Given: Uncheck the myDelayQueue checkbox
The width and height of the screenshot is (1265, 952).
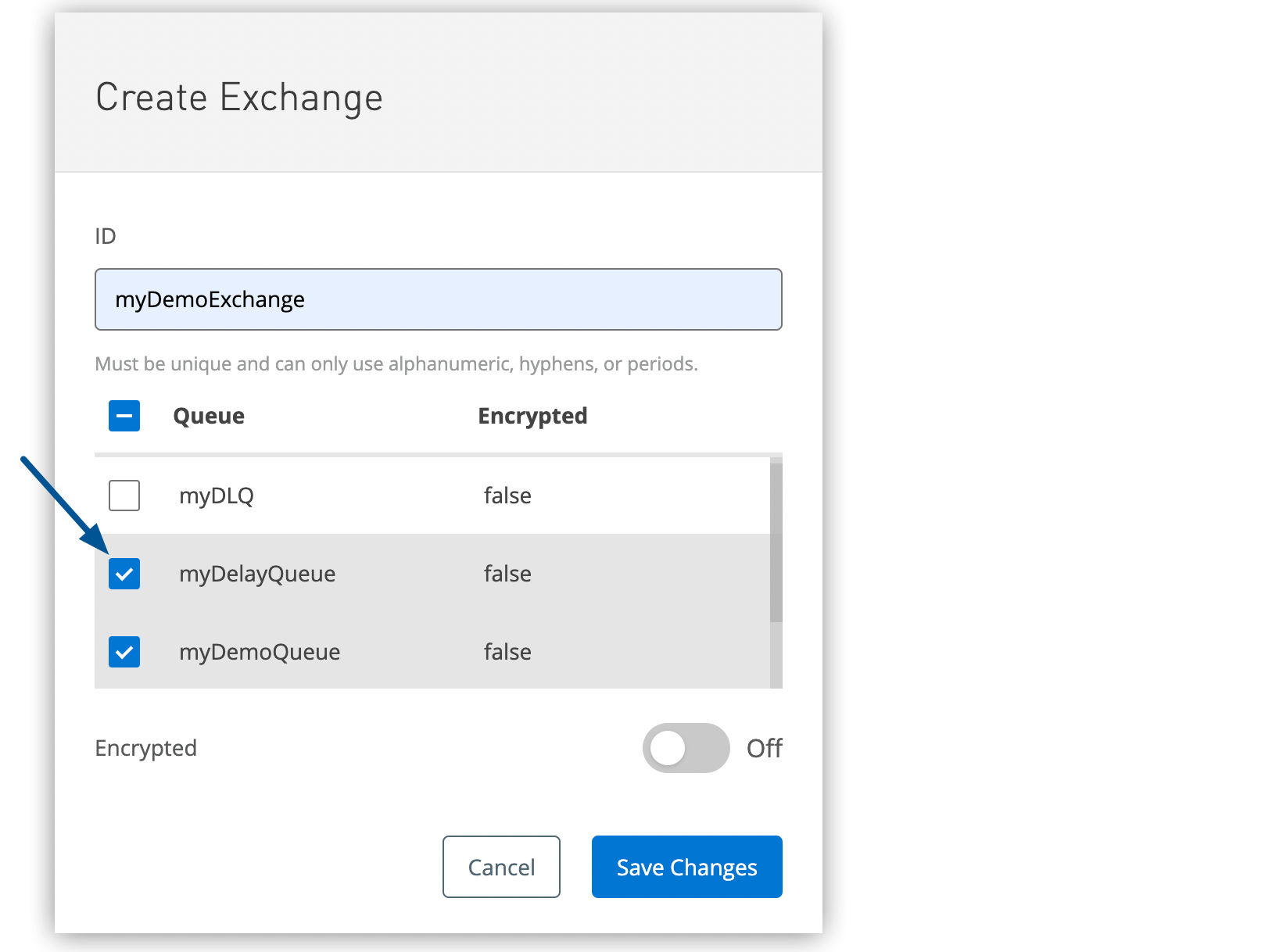Looking at the screenshot, I should click(124, 574).
